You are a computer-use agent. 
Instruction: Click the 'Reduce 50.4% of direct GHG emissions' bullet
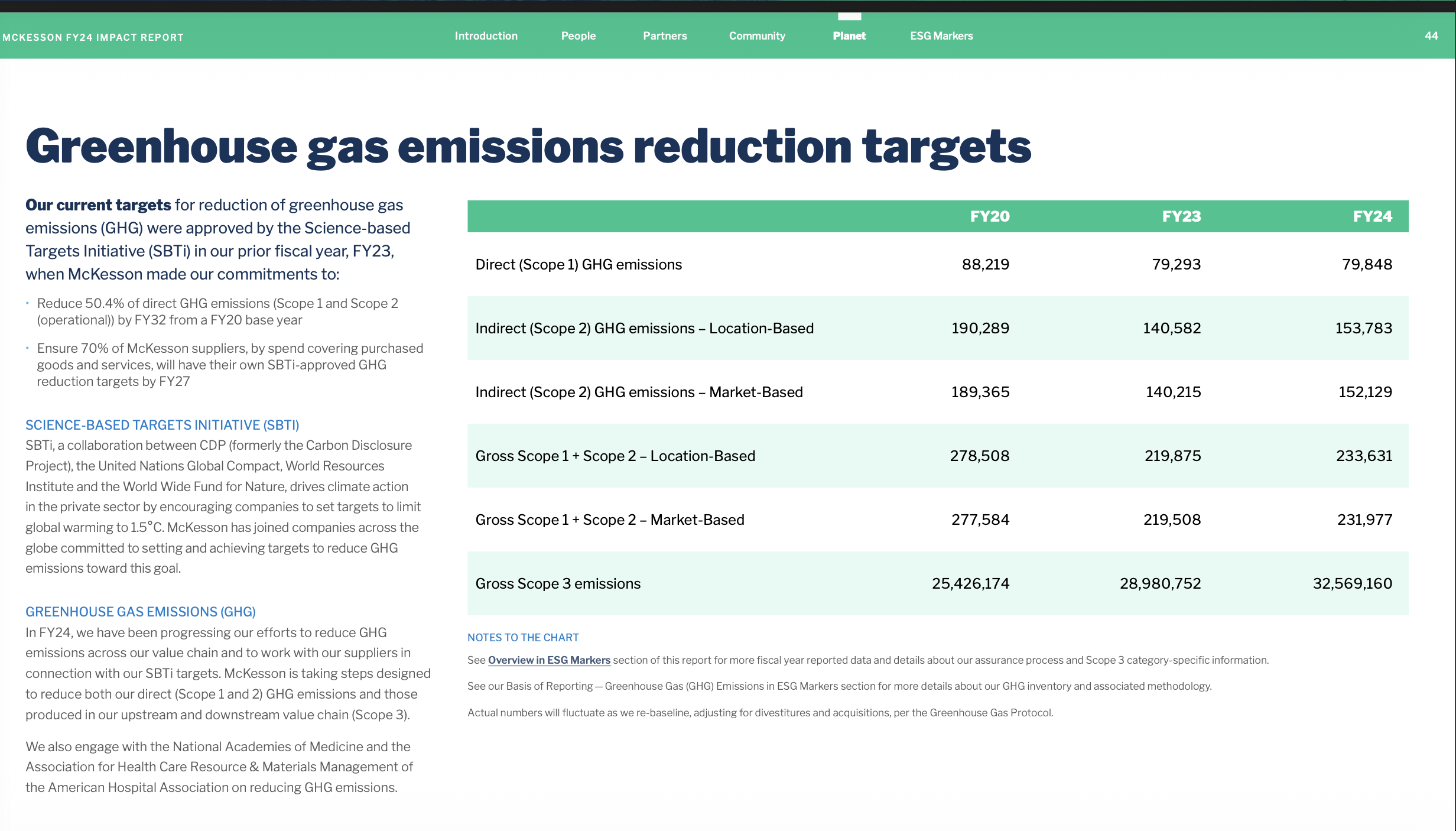click(217, 311)
